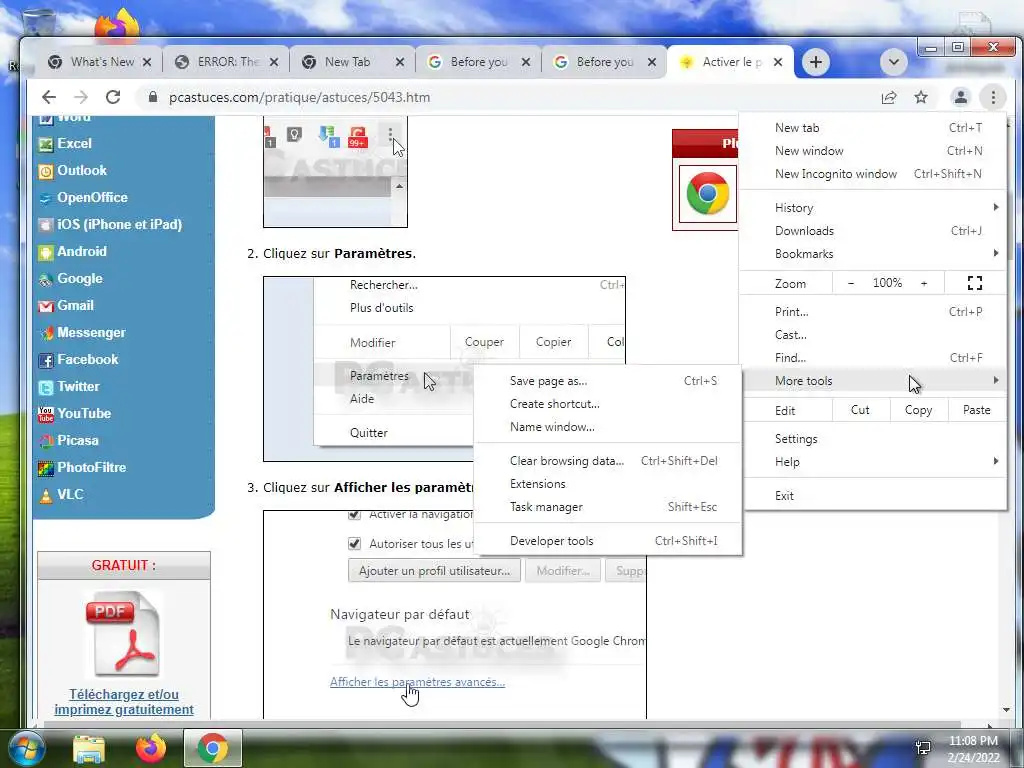Choose Exit from Chrome menu
The height and width of the screenshot is (768, 1024).
click(875, 496)
